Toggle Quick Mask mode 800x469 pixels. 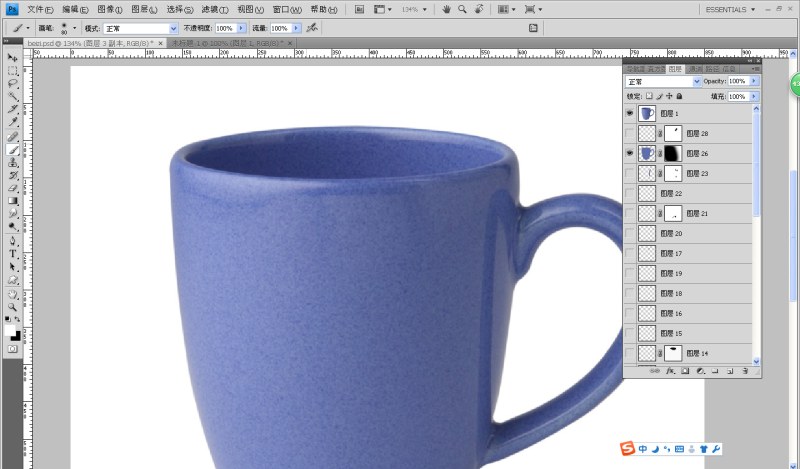point(13,349)
